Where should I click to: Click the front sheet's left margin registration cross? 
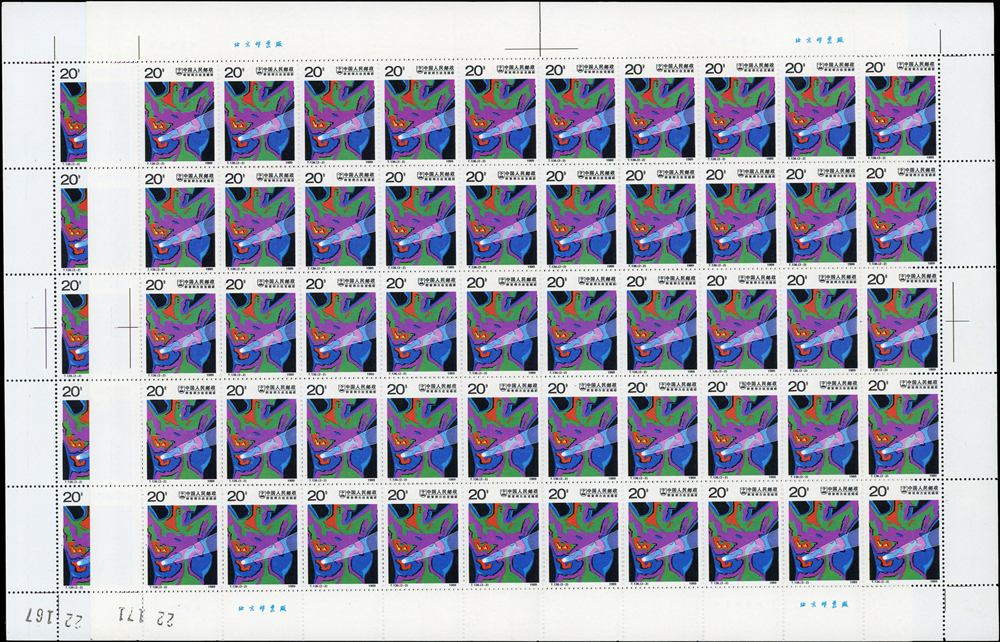[128, 326]
